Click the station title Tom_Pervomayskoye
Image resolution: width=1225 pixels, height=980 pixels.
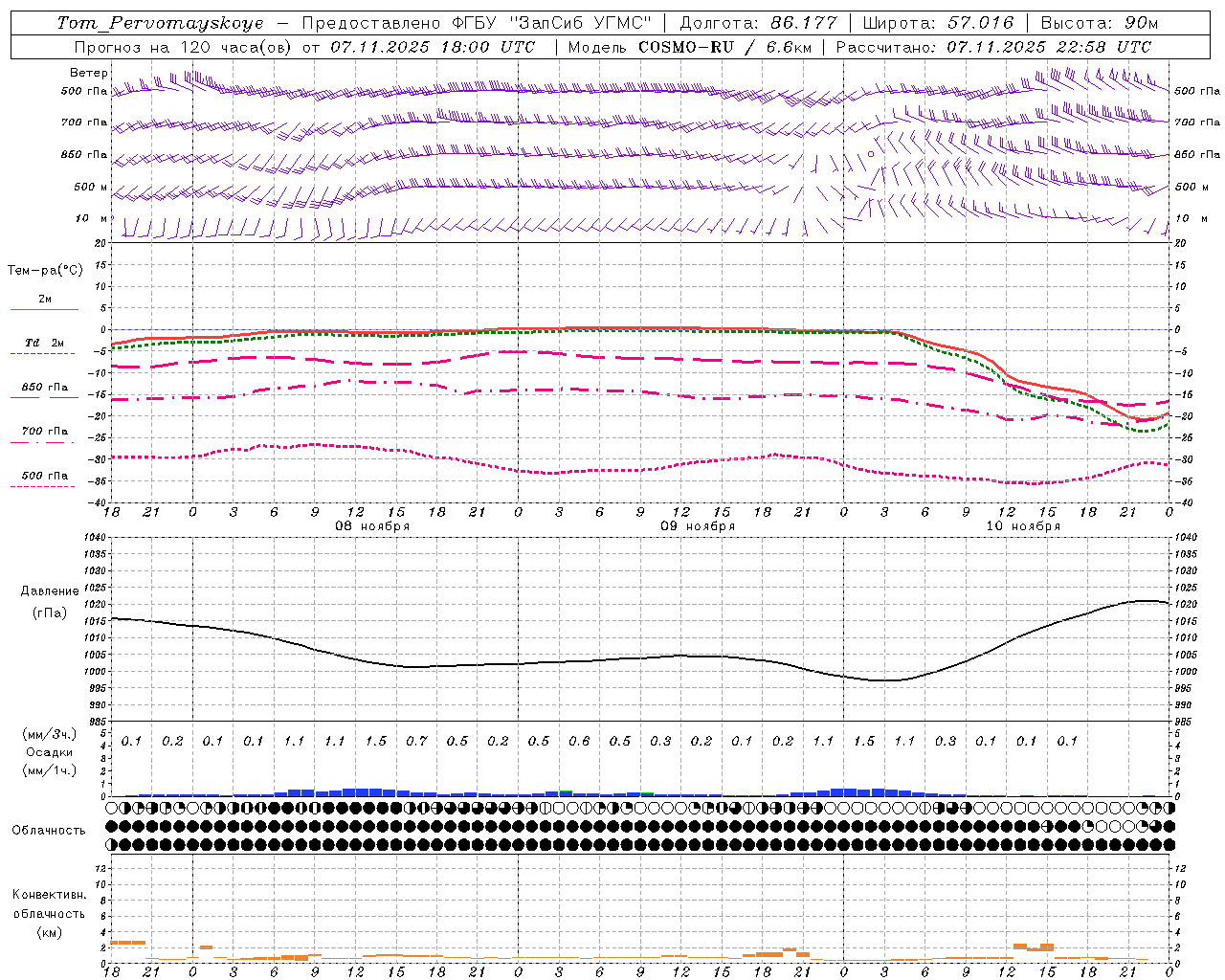[160, 23]
